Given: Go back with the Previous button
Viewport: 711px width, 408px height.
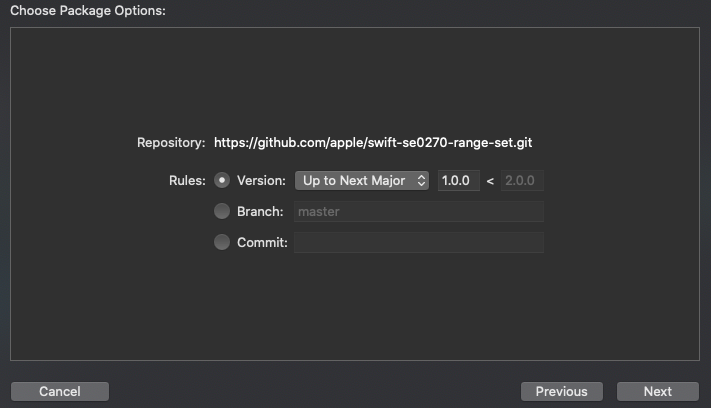Looking at the screenshot, I should tap(562, 391).
